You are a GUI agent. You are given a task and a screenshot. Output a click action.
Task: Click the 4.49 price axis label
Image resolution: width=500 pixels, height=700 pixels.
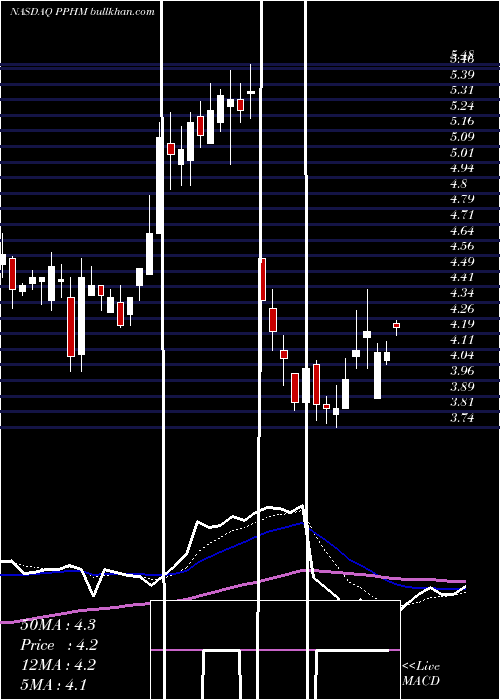click(x=462, y=262)
